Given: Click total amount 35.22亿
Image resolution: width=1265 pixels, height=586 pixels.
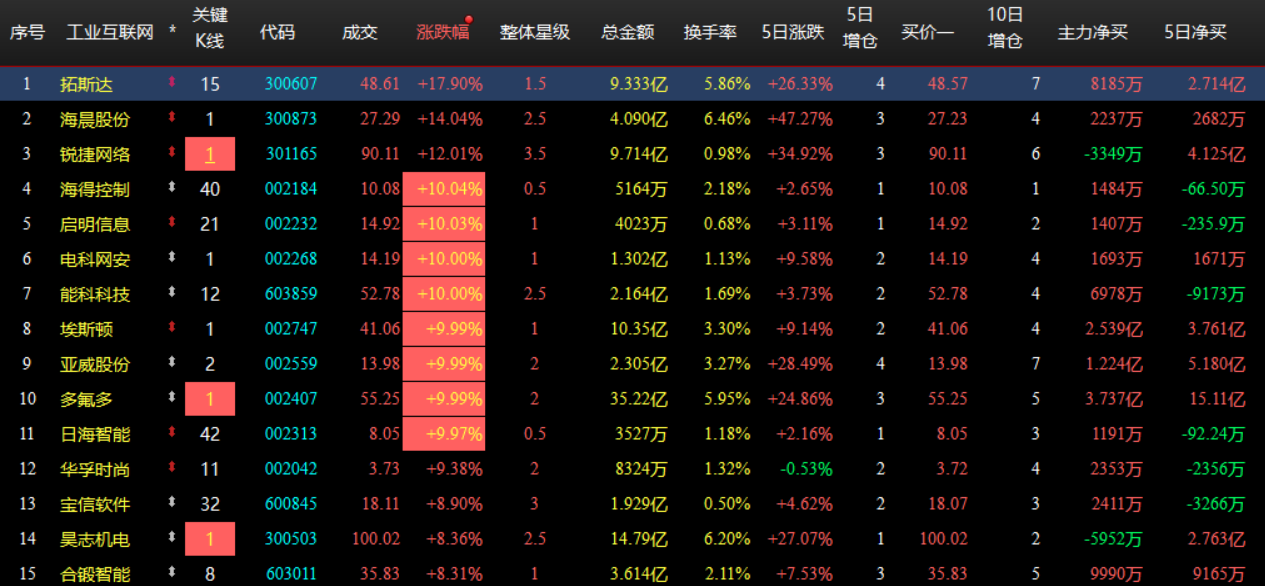Looking at the screenshot, I should [639, 399].
